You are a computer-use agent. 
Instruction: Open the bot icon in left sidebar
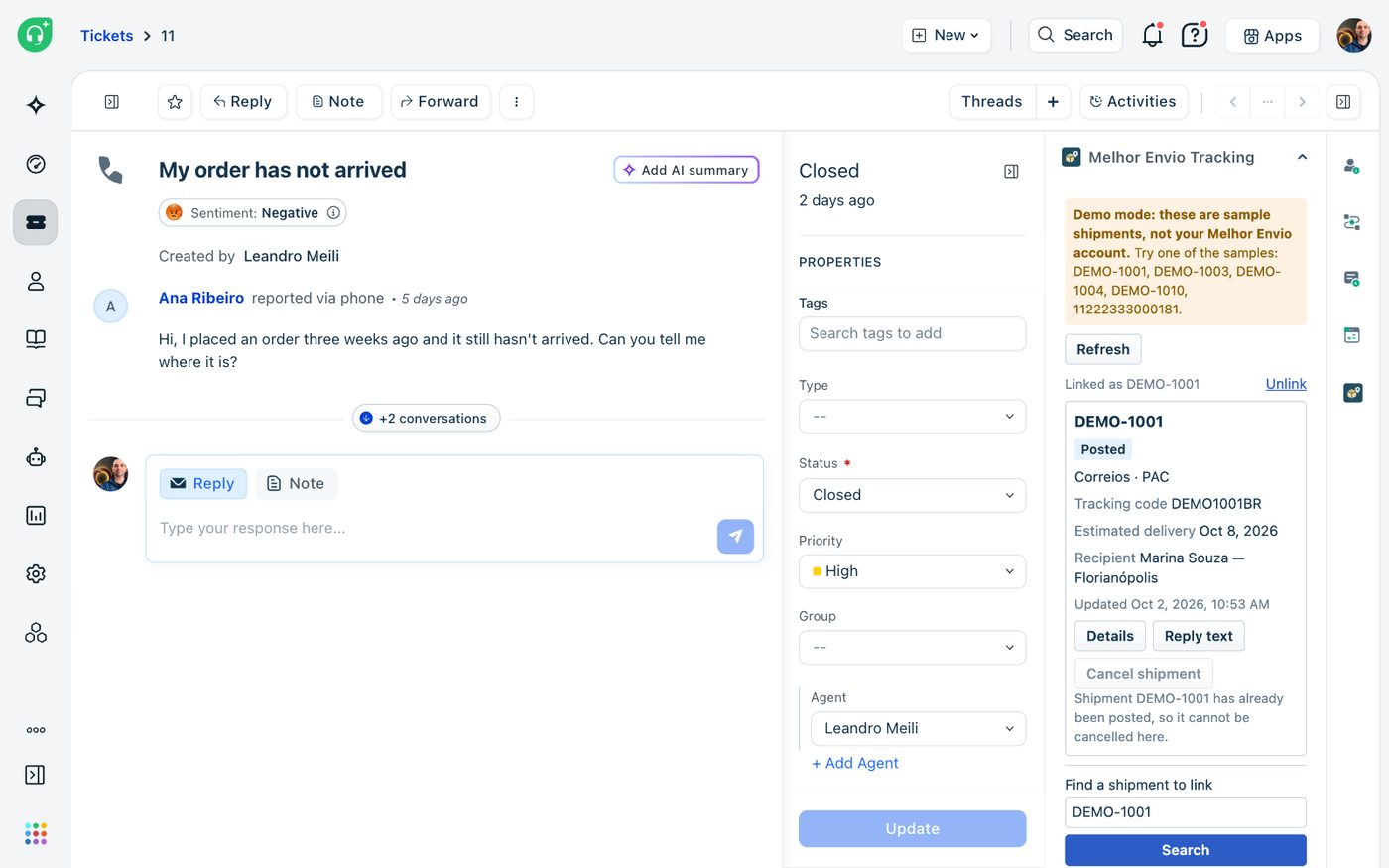36,457
